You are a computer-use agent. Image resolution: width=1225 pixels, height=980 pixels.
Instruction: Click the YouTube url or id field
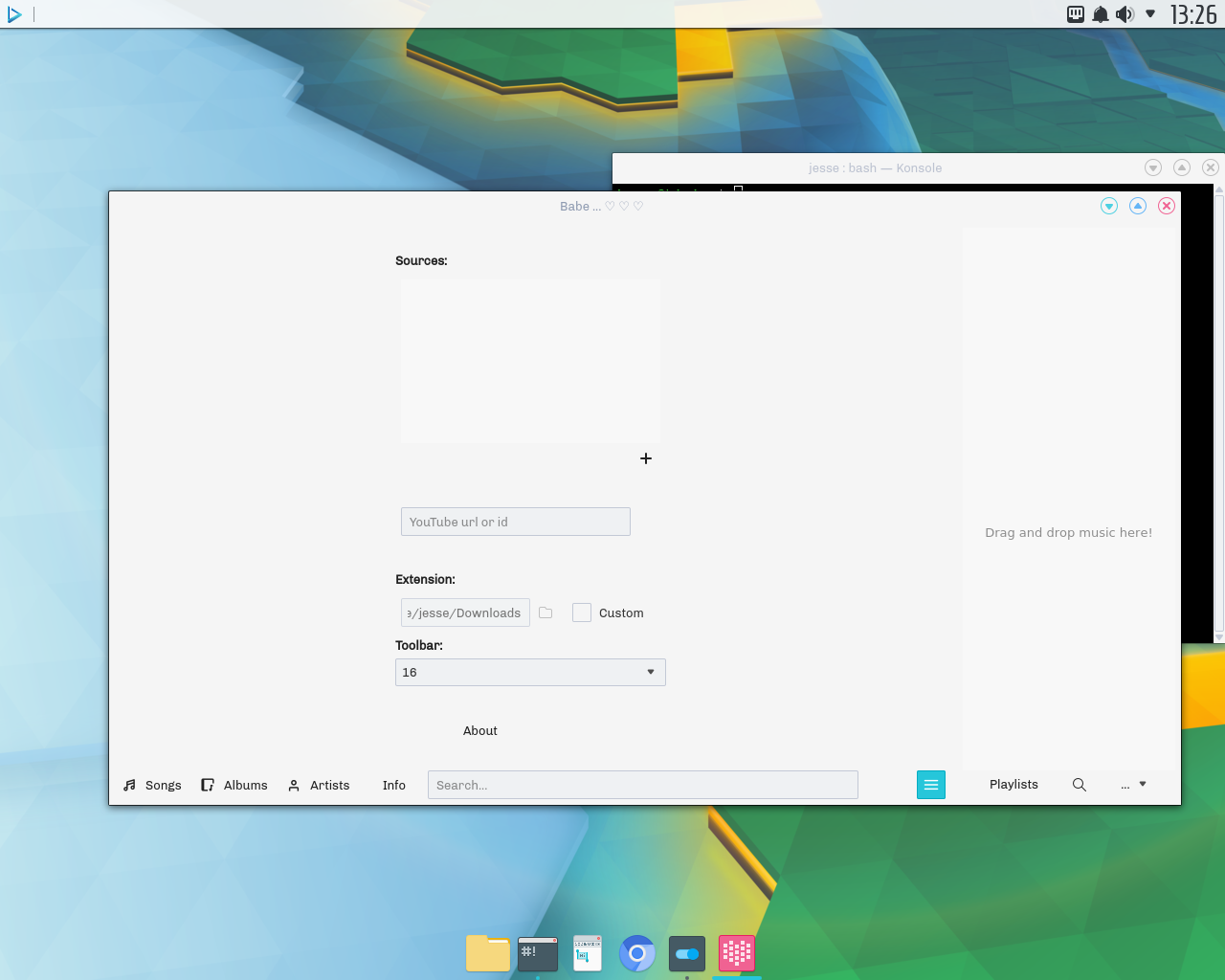click(x=516, y=522)
